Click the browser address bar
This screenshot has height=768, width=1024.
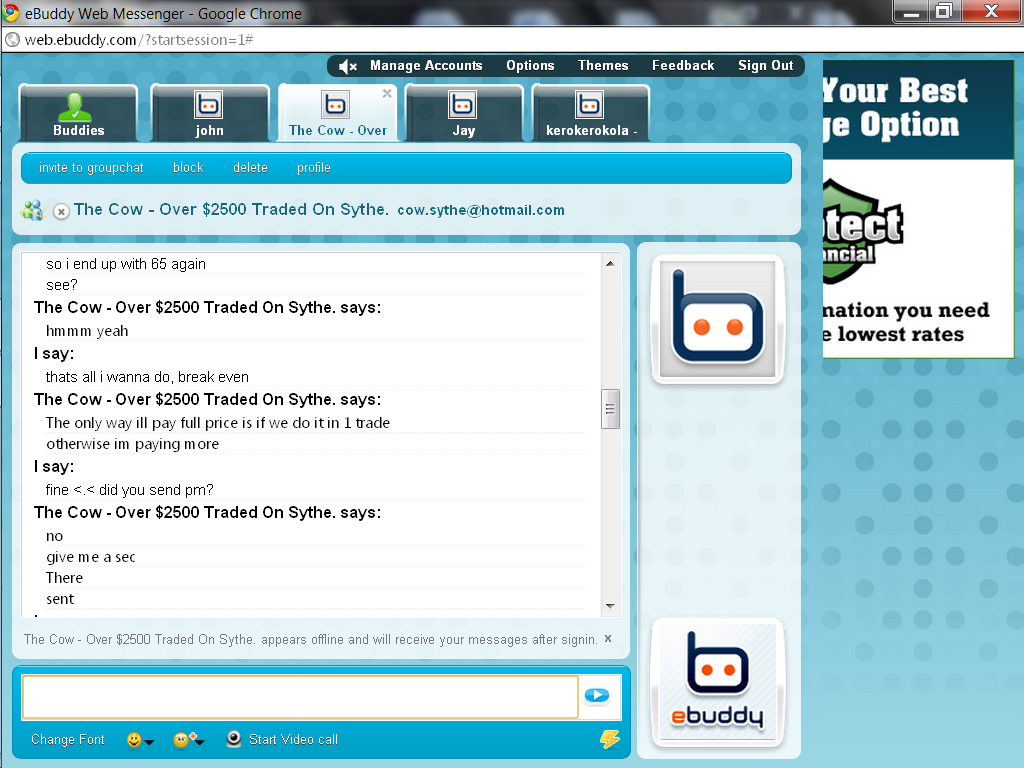512,40
